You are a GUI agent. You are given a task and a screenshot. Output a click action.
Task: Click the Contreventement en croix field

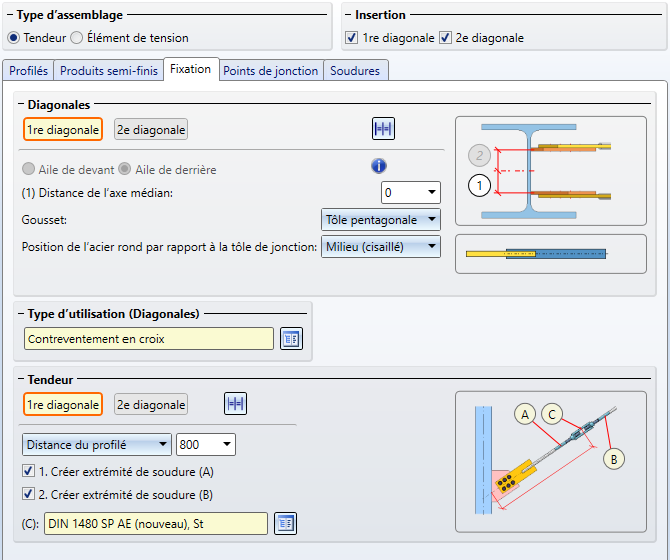pos(148,339)
